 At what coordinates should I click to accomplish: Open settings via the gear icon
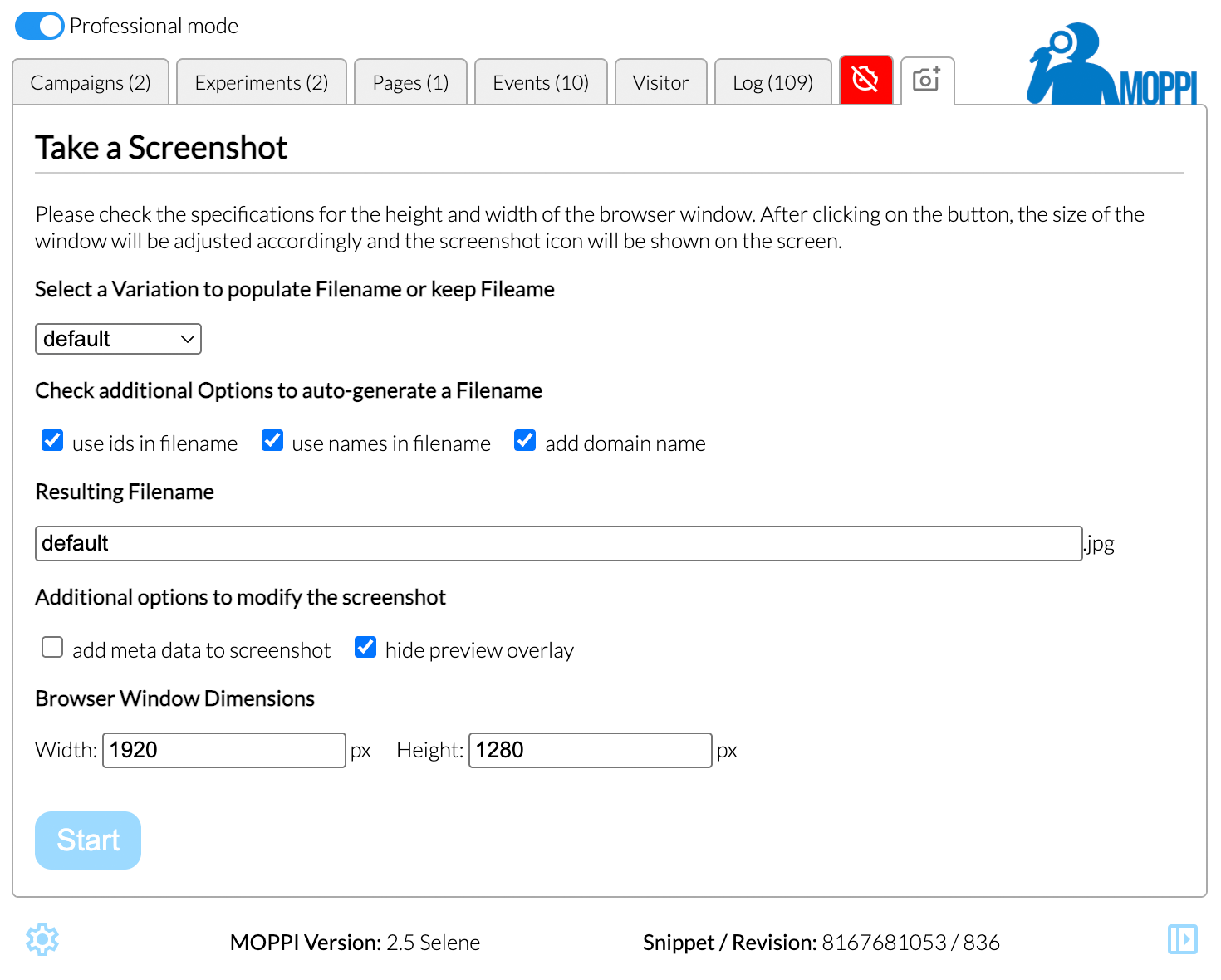click(x=42, y=939)
